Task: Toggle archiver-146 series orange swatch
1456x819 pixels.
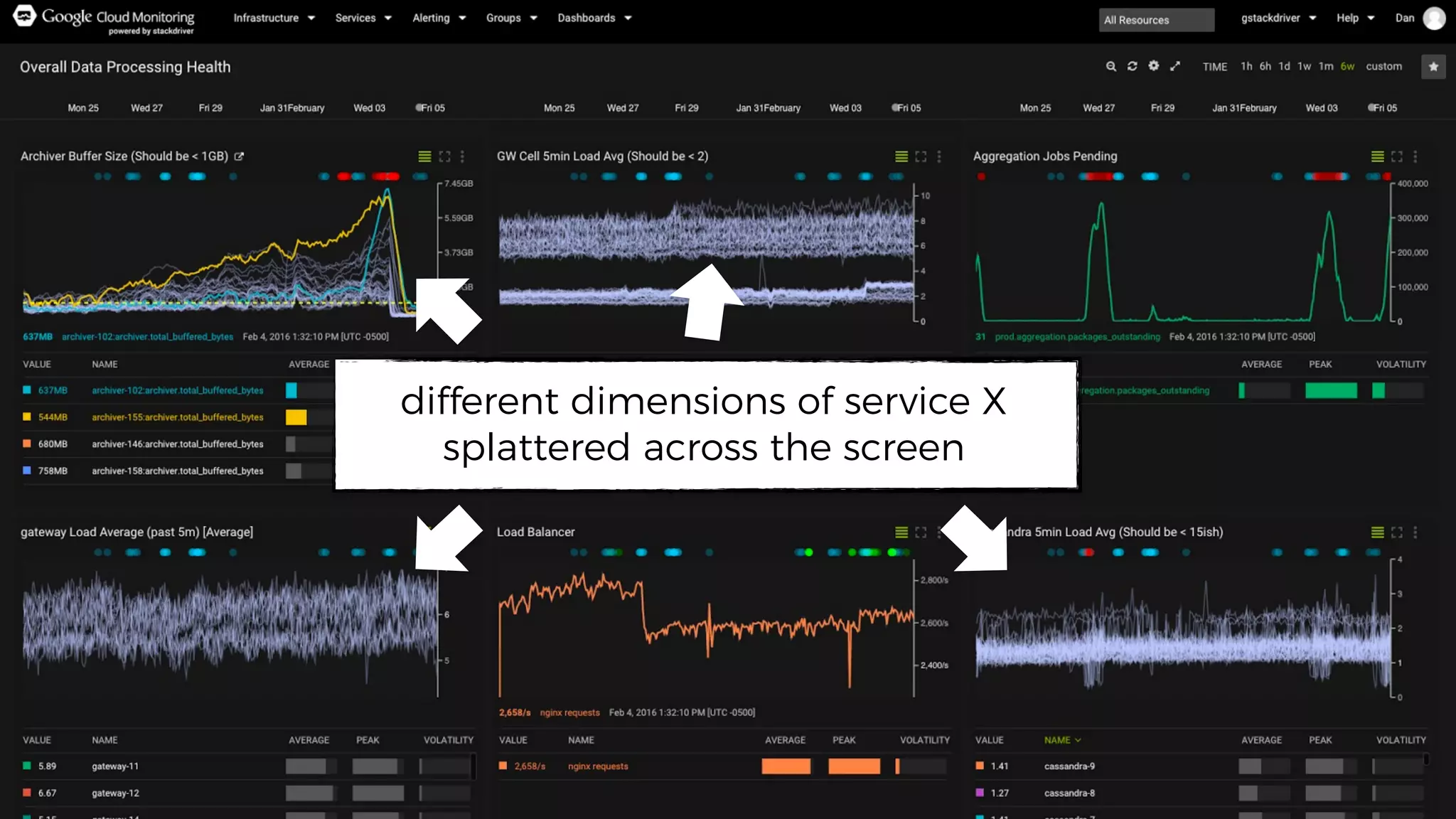Action: point(27,443)
